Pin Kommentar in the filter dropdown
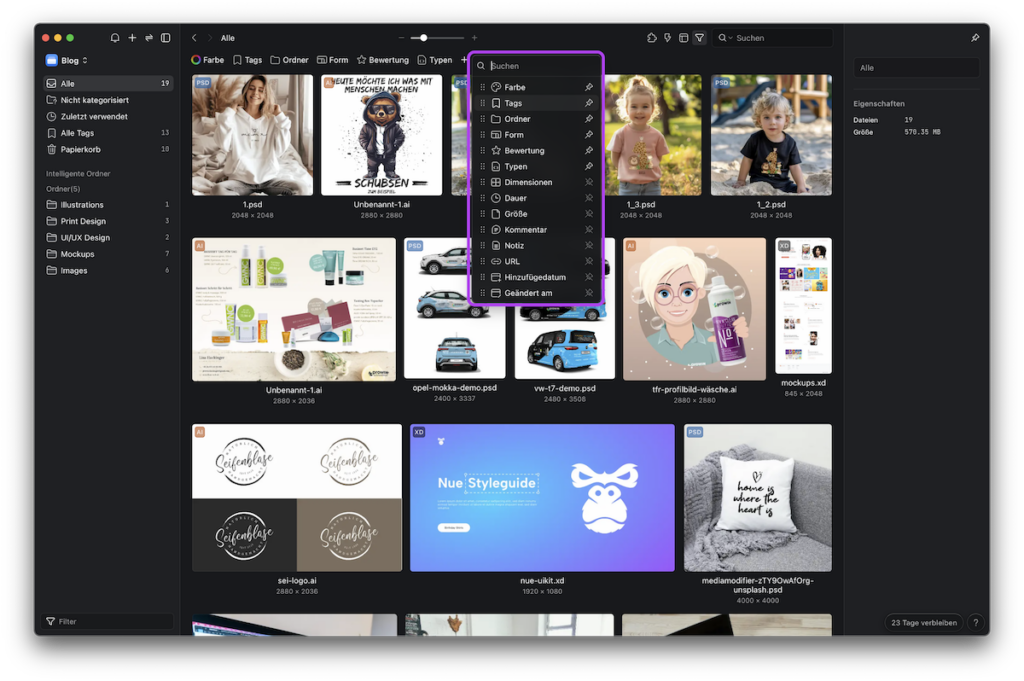 588,230
